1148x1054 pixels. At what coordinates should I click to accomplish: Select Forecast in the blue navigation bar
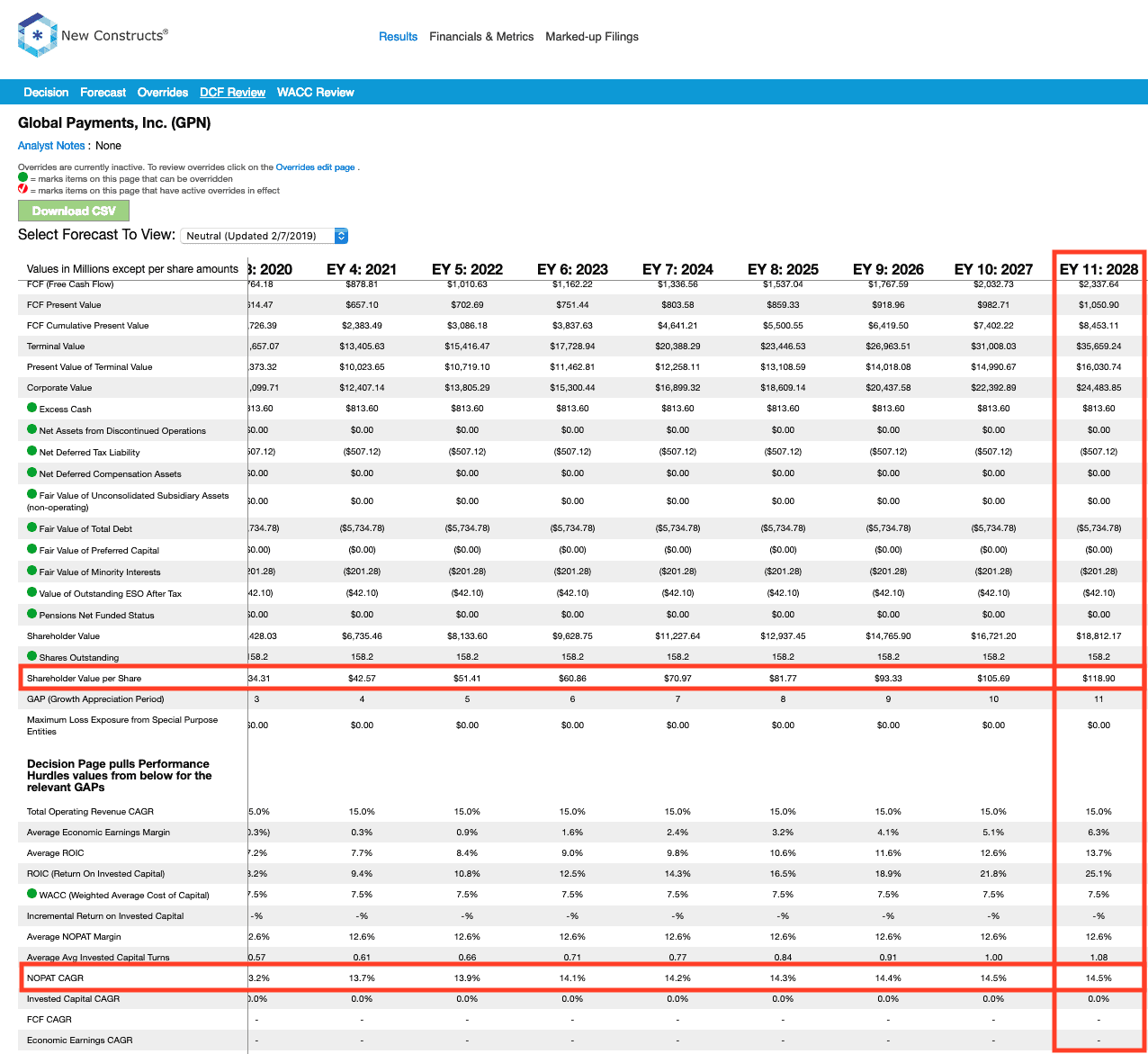coord(103,93)
